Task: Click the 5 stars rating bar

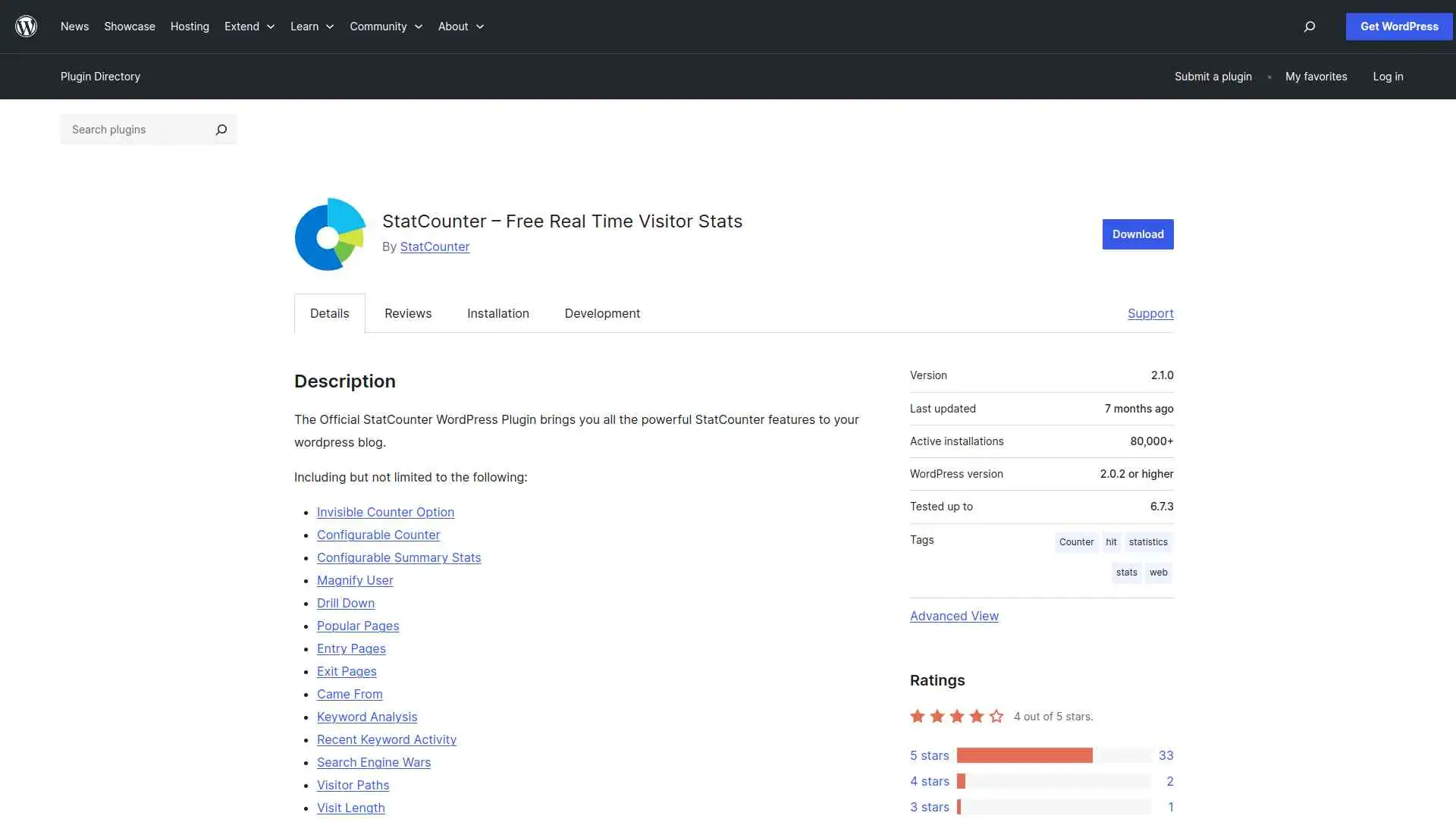Action: click(1024, 755)
